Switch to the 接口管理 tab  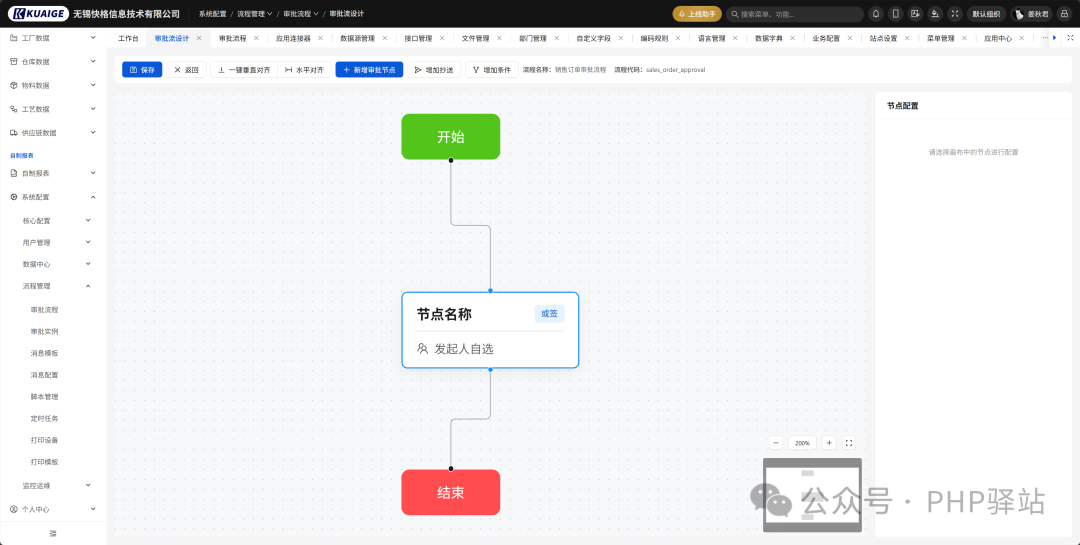coord(418,39)
